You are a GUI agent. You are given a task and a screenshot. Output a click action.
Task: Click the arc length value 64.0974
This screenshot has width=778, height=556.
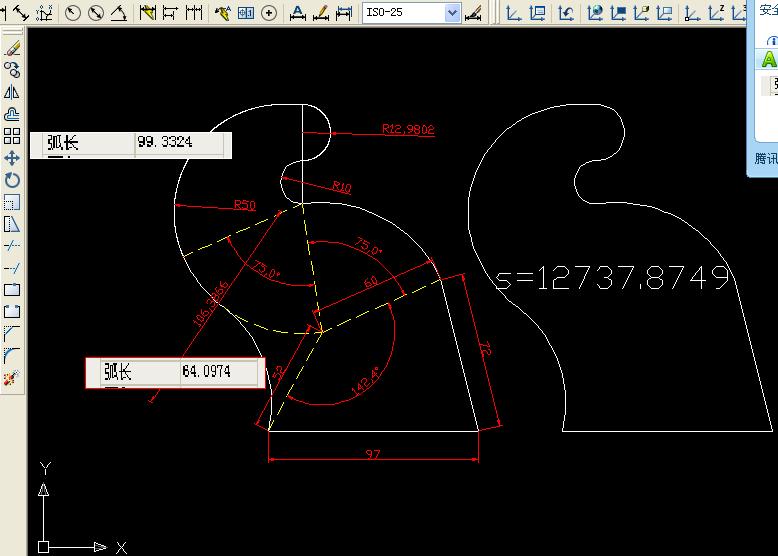click(x=206, y=371)
